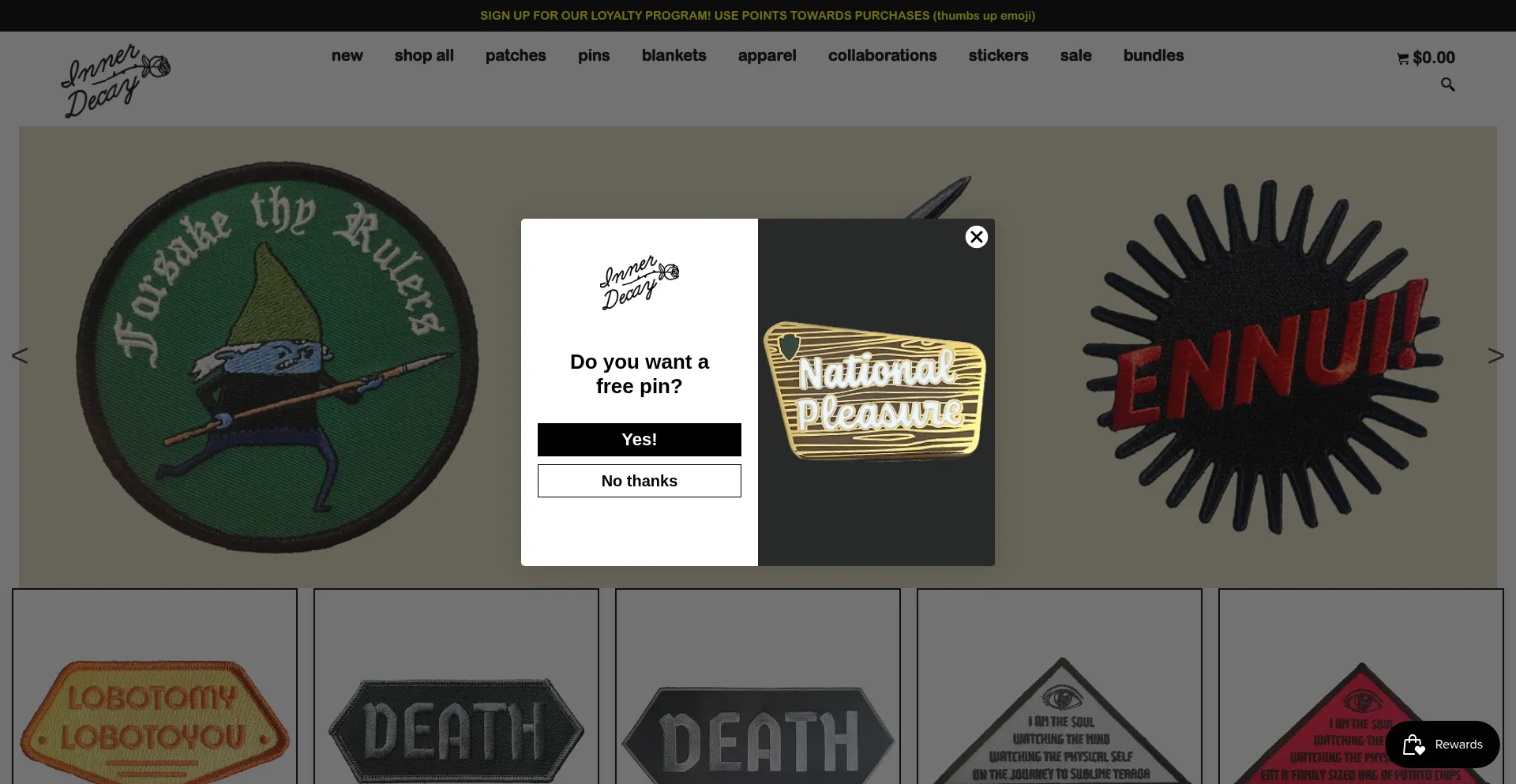Open the Forsake thy Rulers patch slide
Viewport: 1516px width, 784px height.
pyautogui.click(x=278, y=357)
